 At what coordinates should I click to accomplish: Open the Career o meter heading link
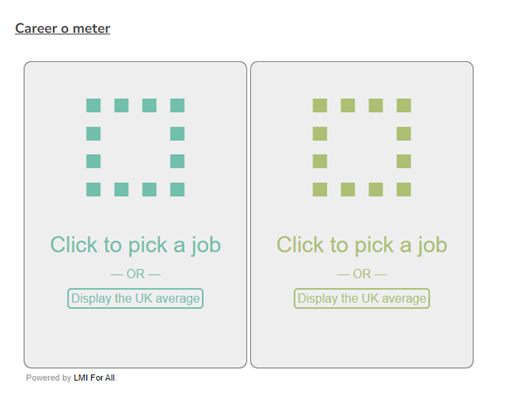(x=63, y=29)
